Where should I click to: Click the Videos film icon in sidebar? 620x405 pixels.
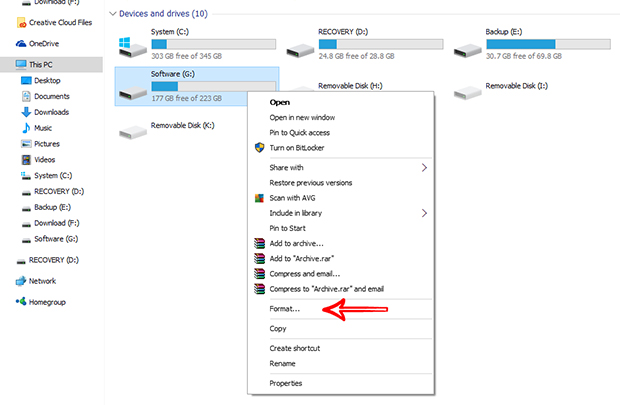pos(26,160)
